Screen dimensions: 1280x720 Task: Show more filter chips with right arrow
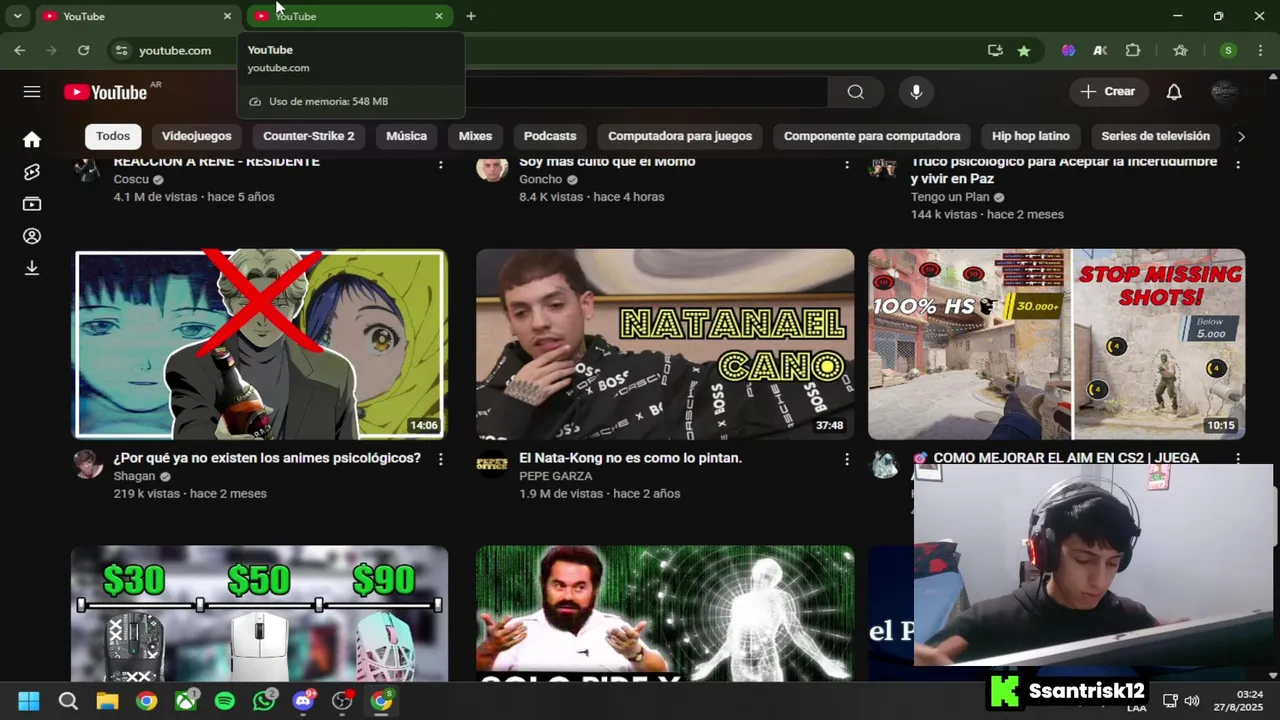(1241, 136)
